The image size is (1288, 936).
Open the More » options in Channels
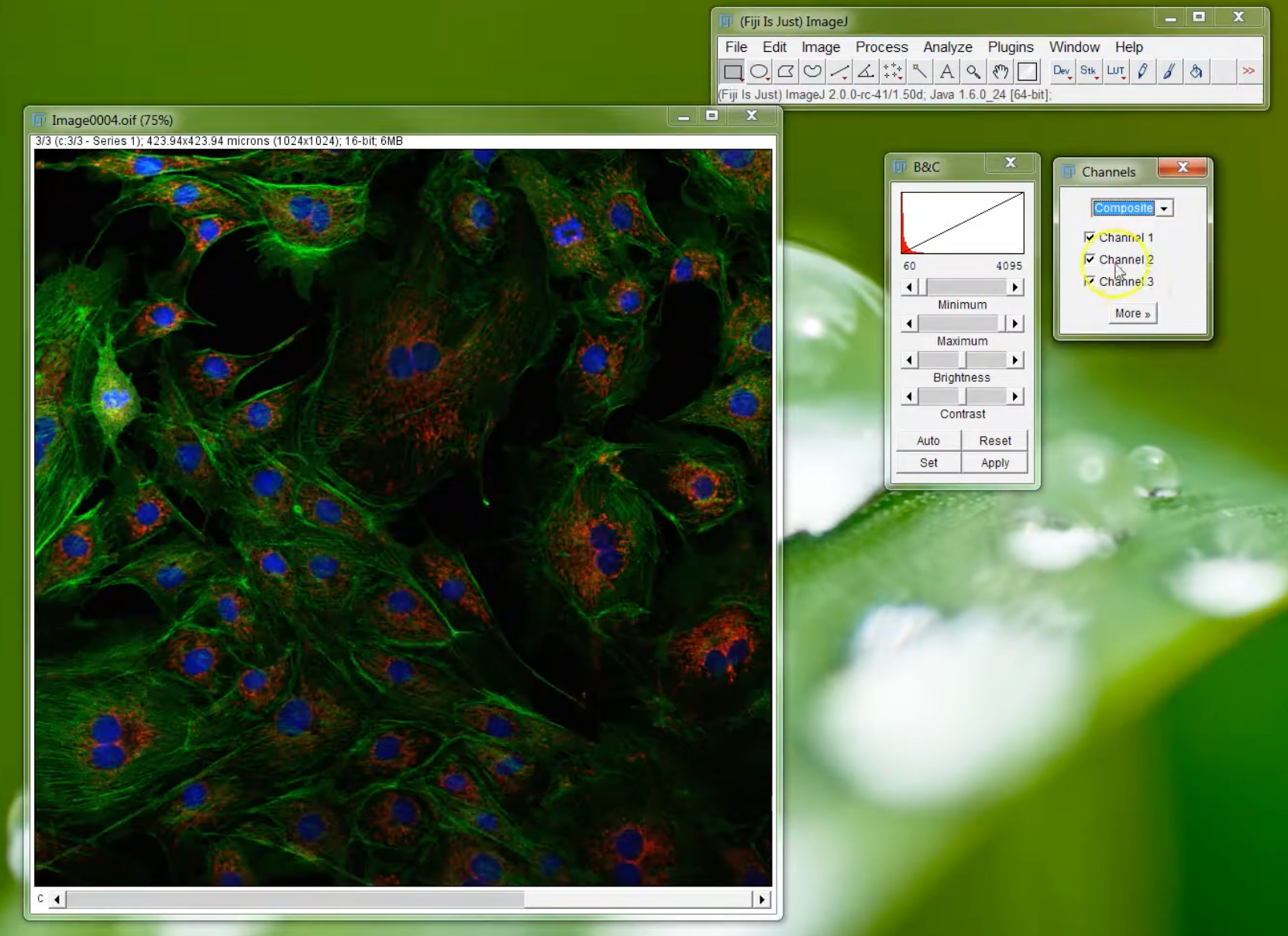[x=1132, y=313]
